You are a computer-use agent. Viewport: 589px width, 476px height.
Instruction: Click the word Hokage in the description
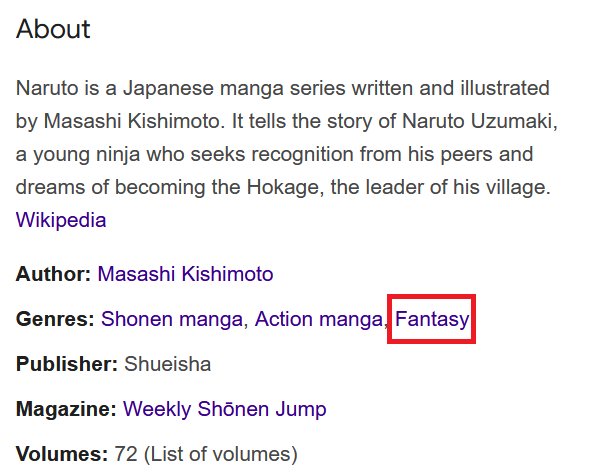click(x=285, y=187)
